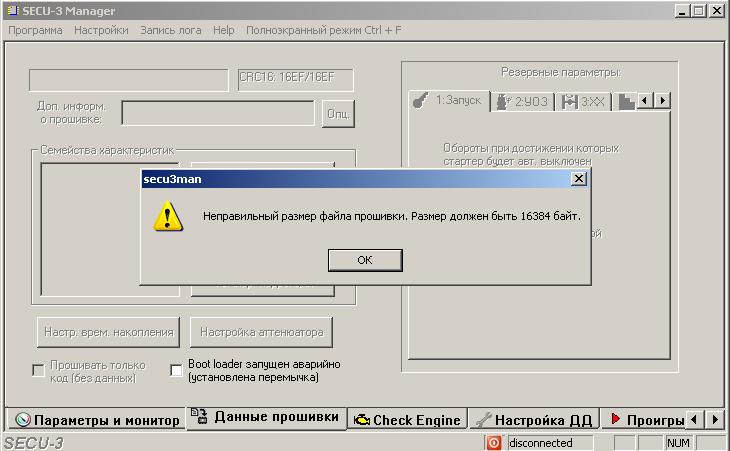Open the Help menu

pos(223,30)
